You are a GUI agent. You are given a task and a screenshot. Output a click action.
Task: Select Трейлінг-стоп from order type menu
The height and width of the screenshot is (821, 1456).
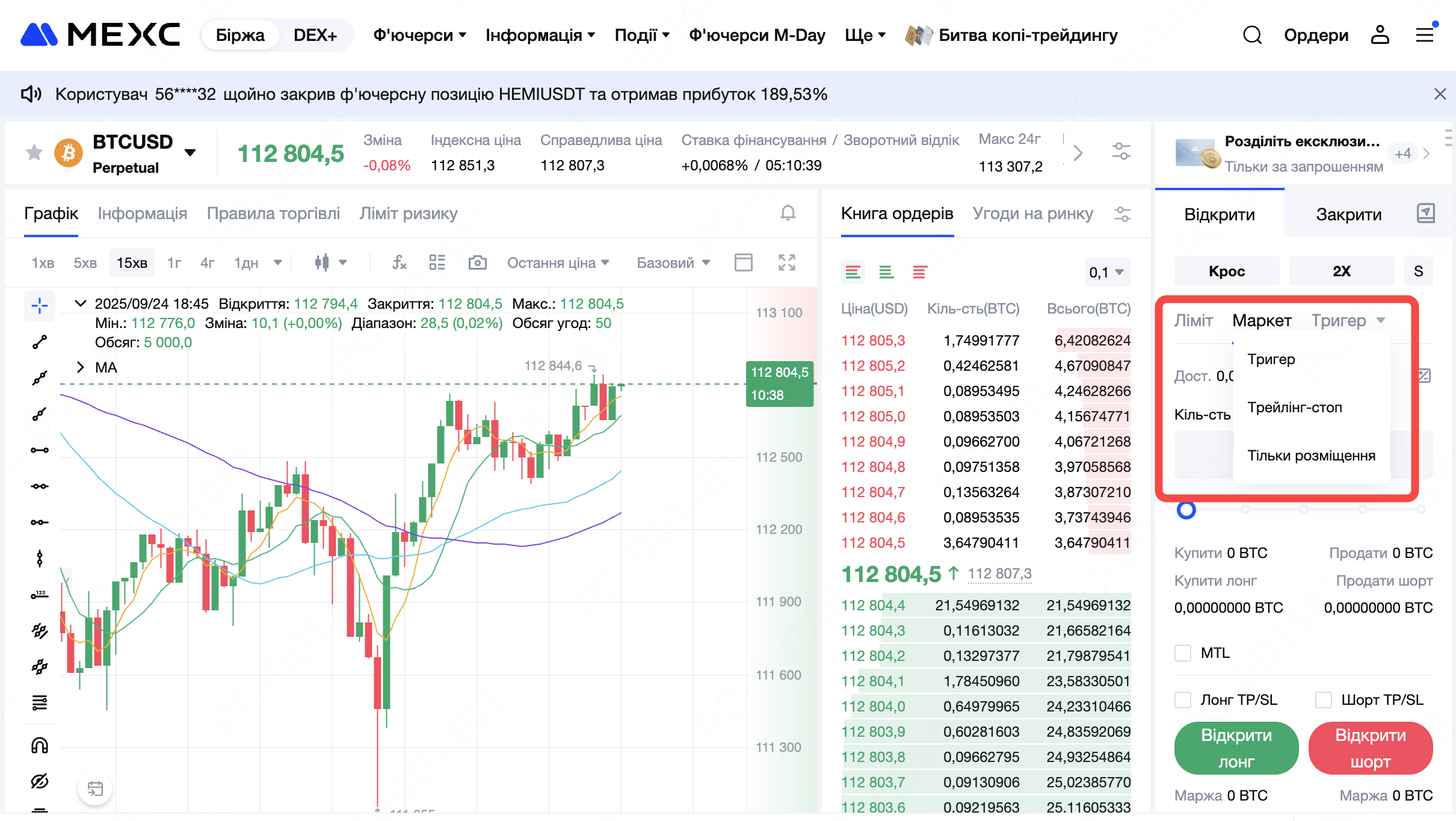[1294, 407]
